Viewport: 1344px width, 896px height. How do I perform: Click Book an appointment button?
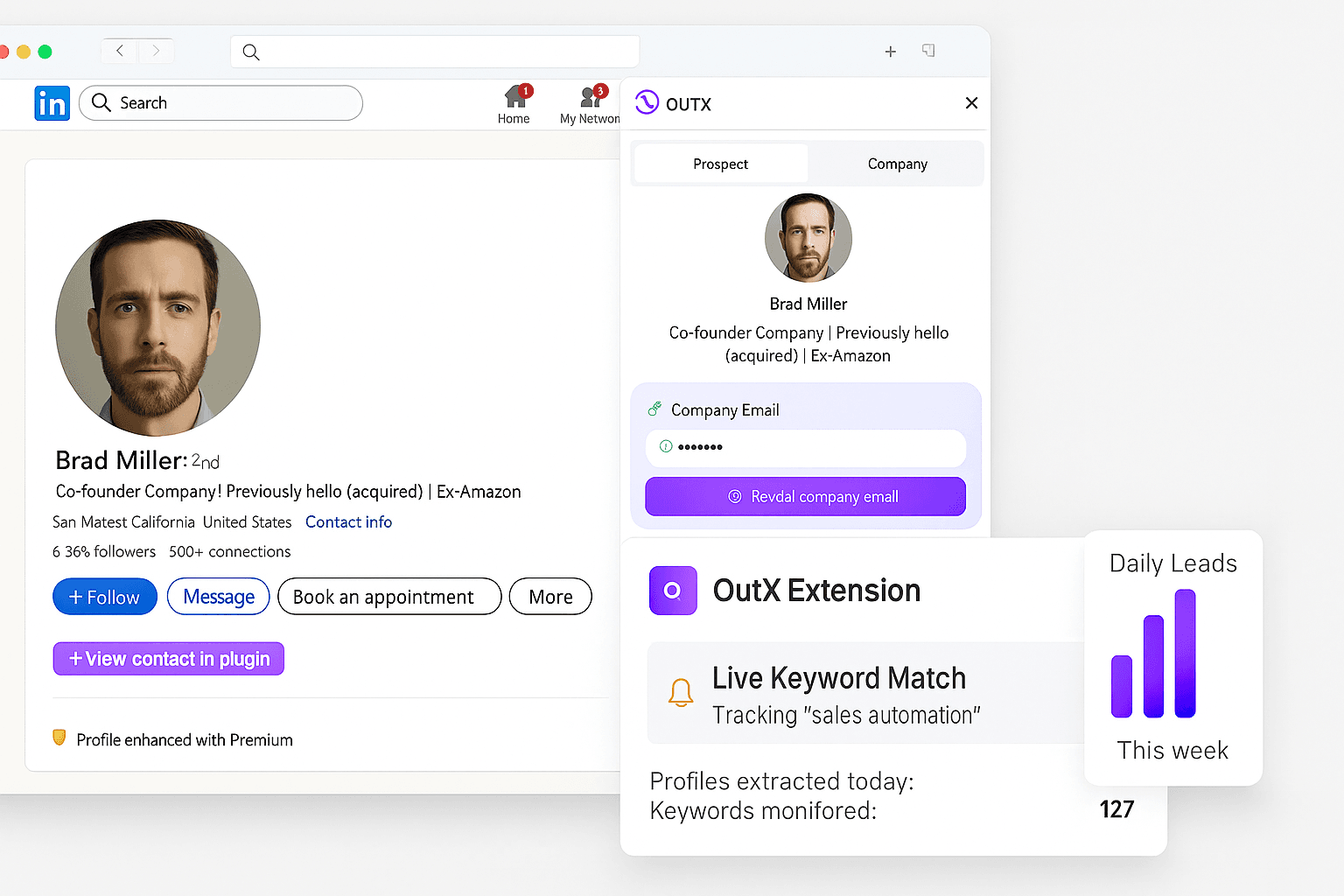coord(388,597)
